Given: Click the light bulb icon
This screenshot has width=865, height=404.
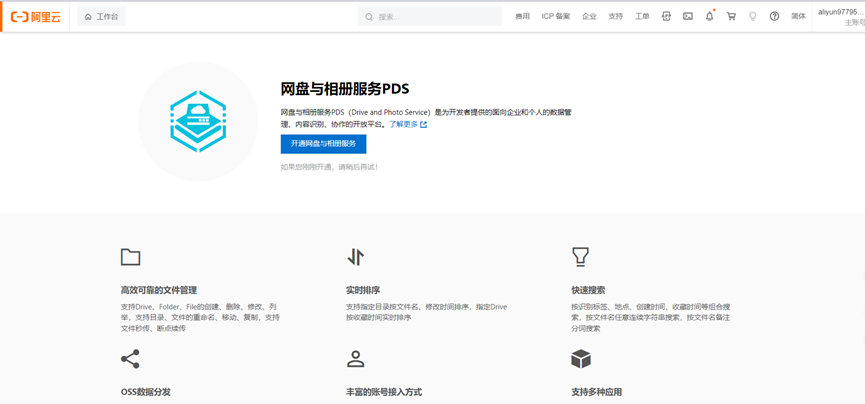Looking at the screenshot, I should point(752,17).
